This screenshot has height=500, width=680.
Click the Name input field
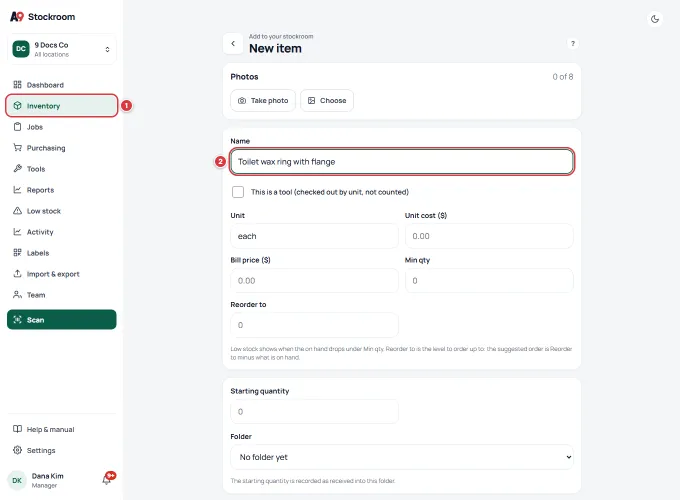pos(402,162)
